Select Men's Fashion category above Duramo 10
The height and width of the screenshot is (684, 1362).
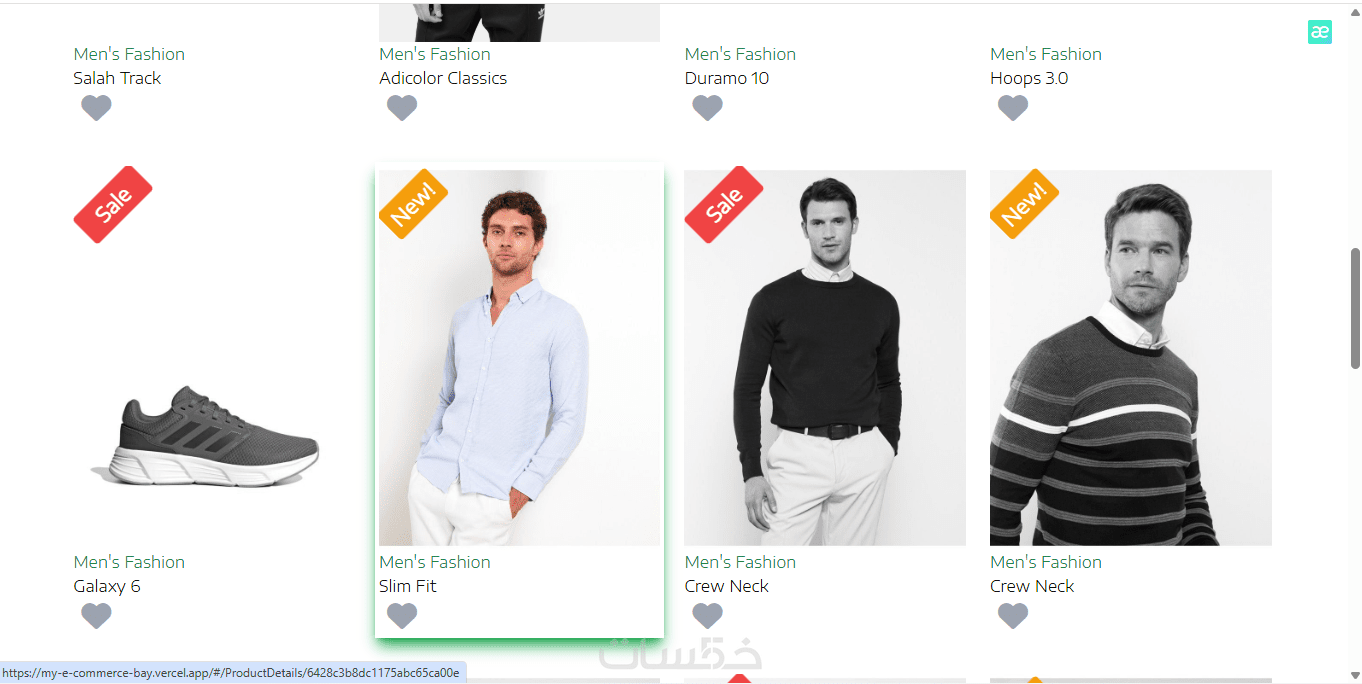pos(740,54)
